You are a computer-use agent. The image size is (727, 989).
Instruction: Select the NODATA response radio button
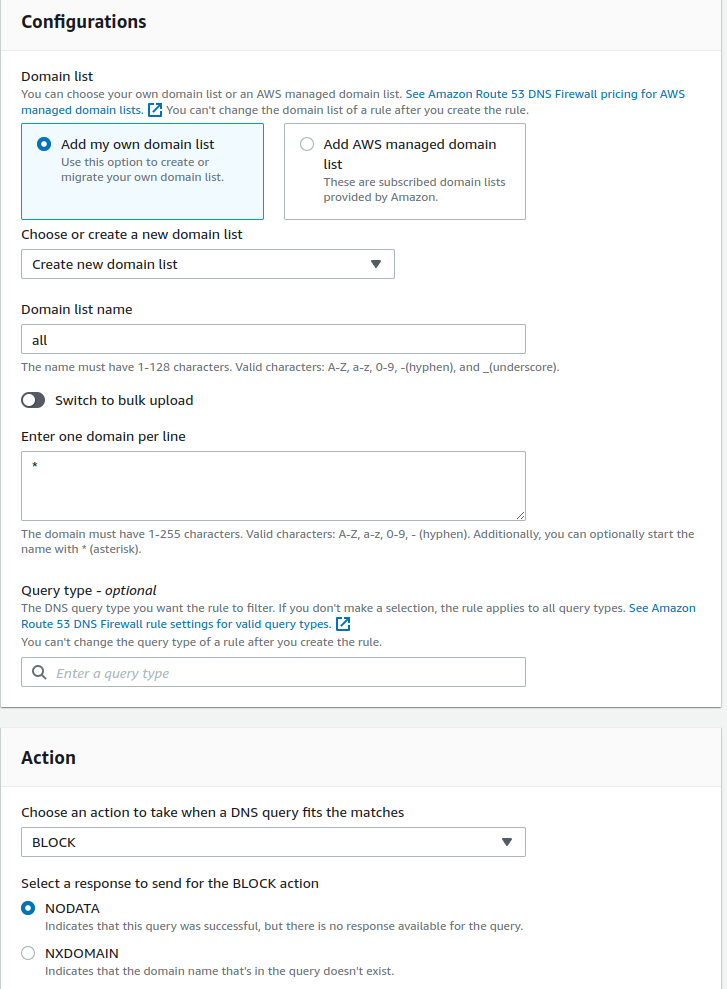(28, 908)
